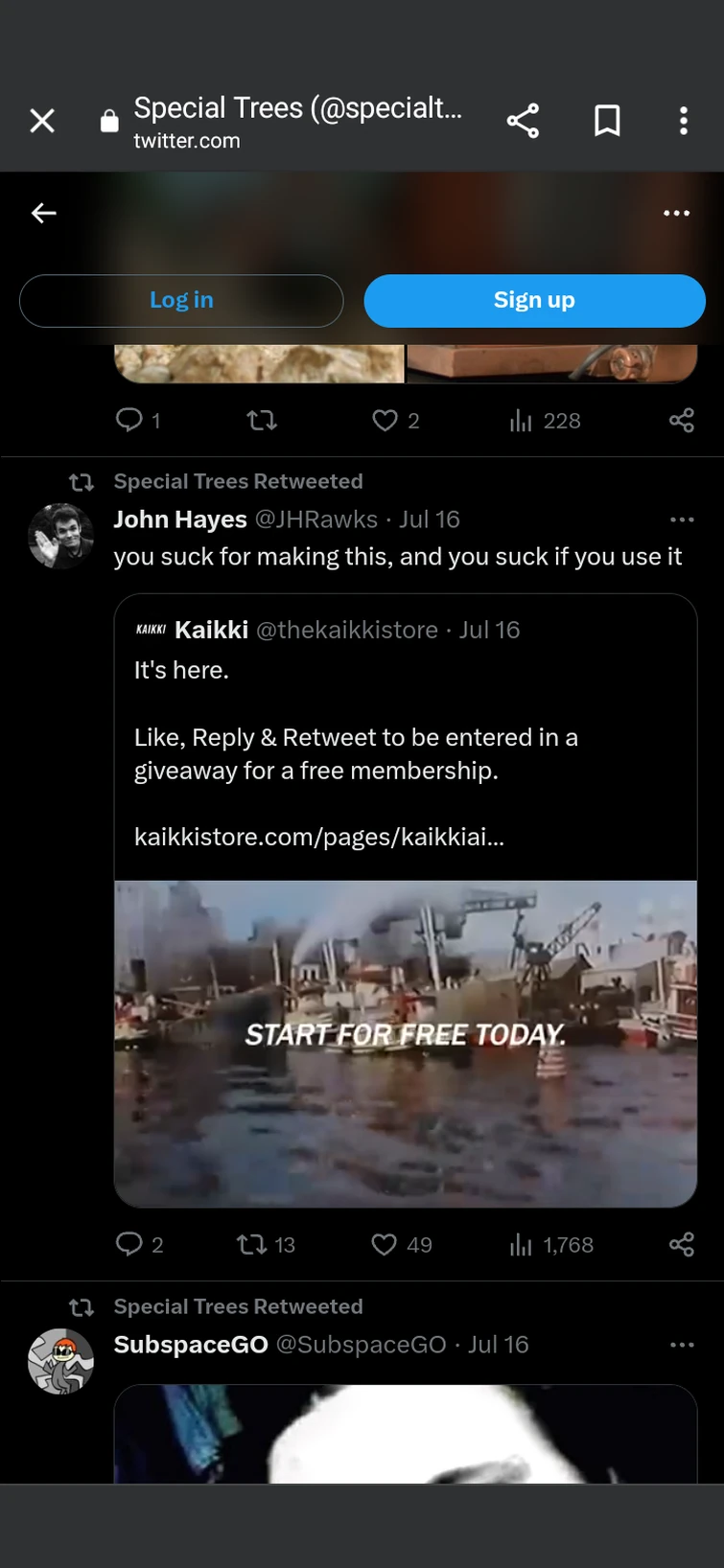Open options for SubspaceGO's tweet

click(682, 1345)
